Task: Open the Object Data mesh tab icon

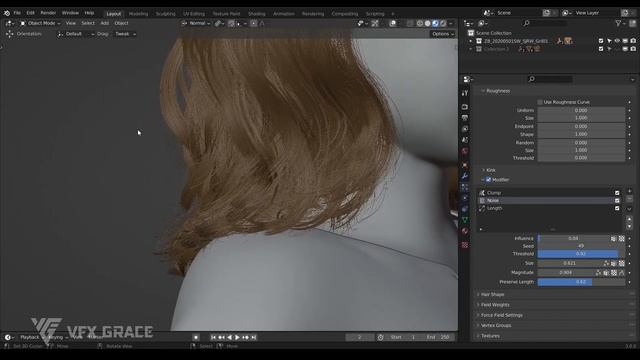Action: (x=464, y=220)
